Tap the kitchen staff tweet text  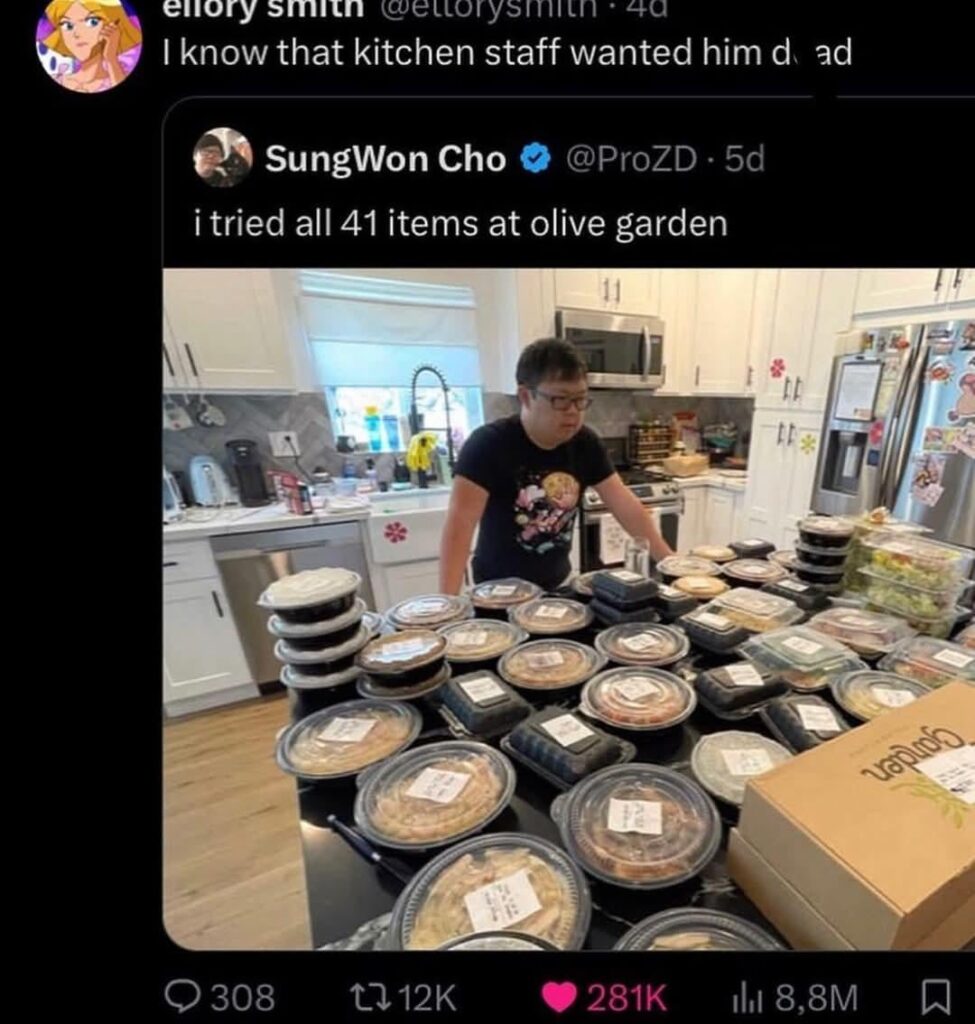click(x=507, y=53)
